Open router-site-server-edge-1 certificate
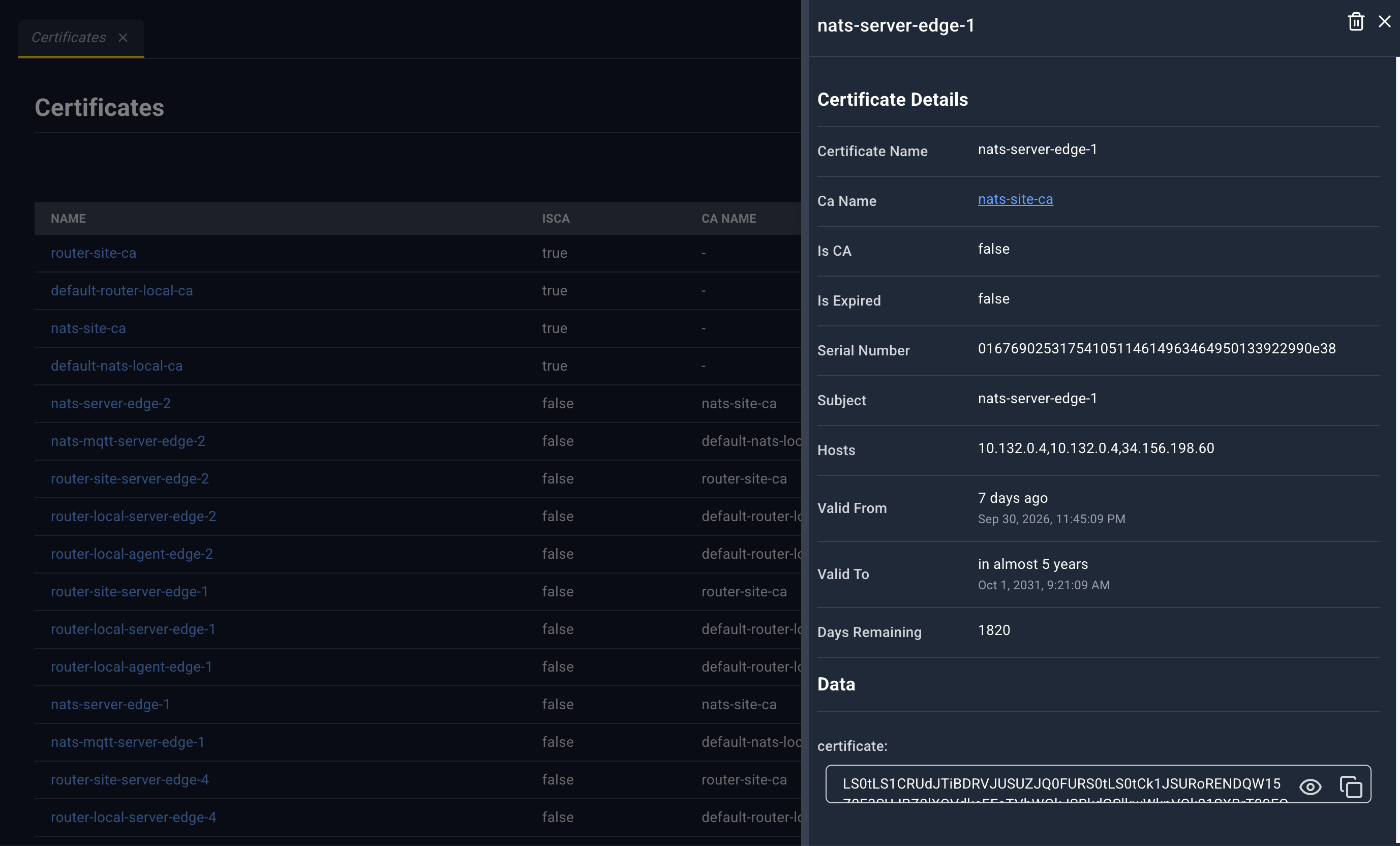Viewport: 1400px width, 846px height. tap(129, 591)
